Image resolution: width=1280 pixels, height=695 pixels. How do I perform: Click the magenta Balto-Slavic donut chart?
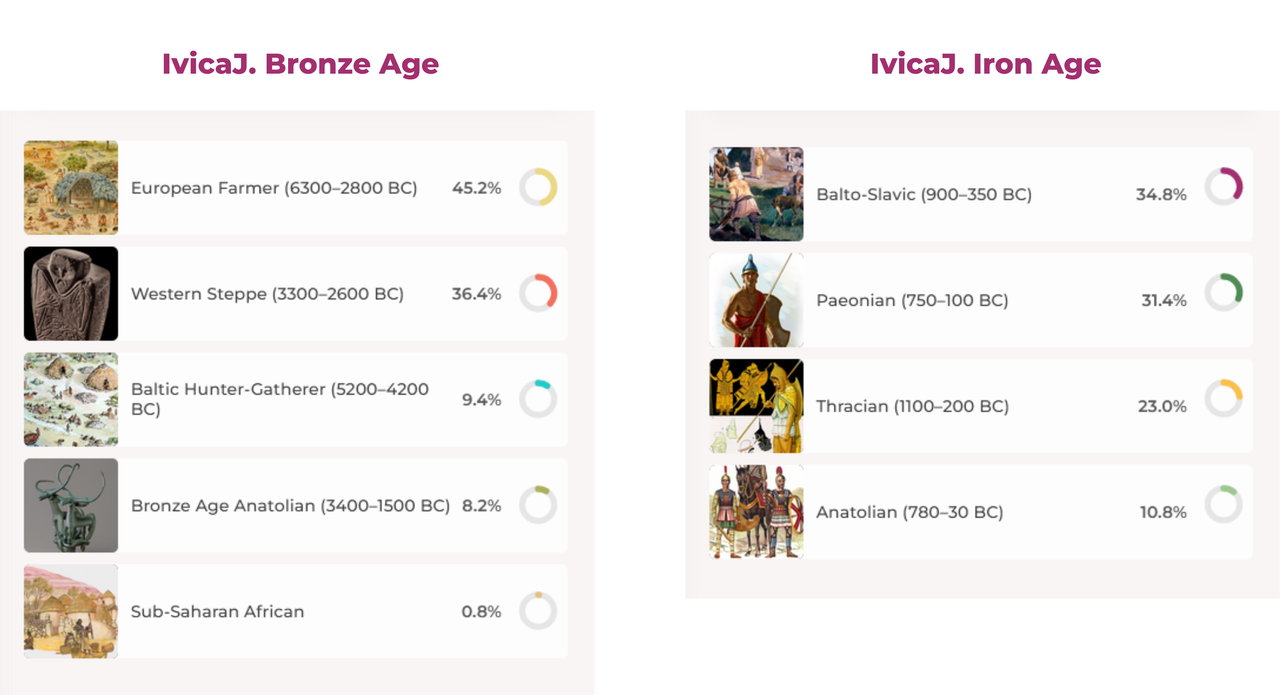[x=1223, y=186]
